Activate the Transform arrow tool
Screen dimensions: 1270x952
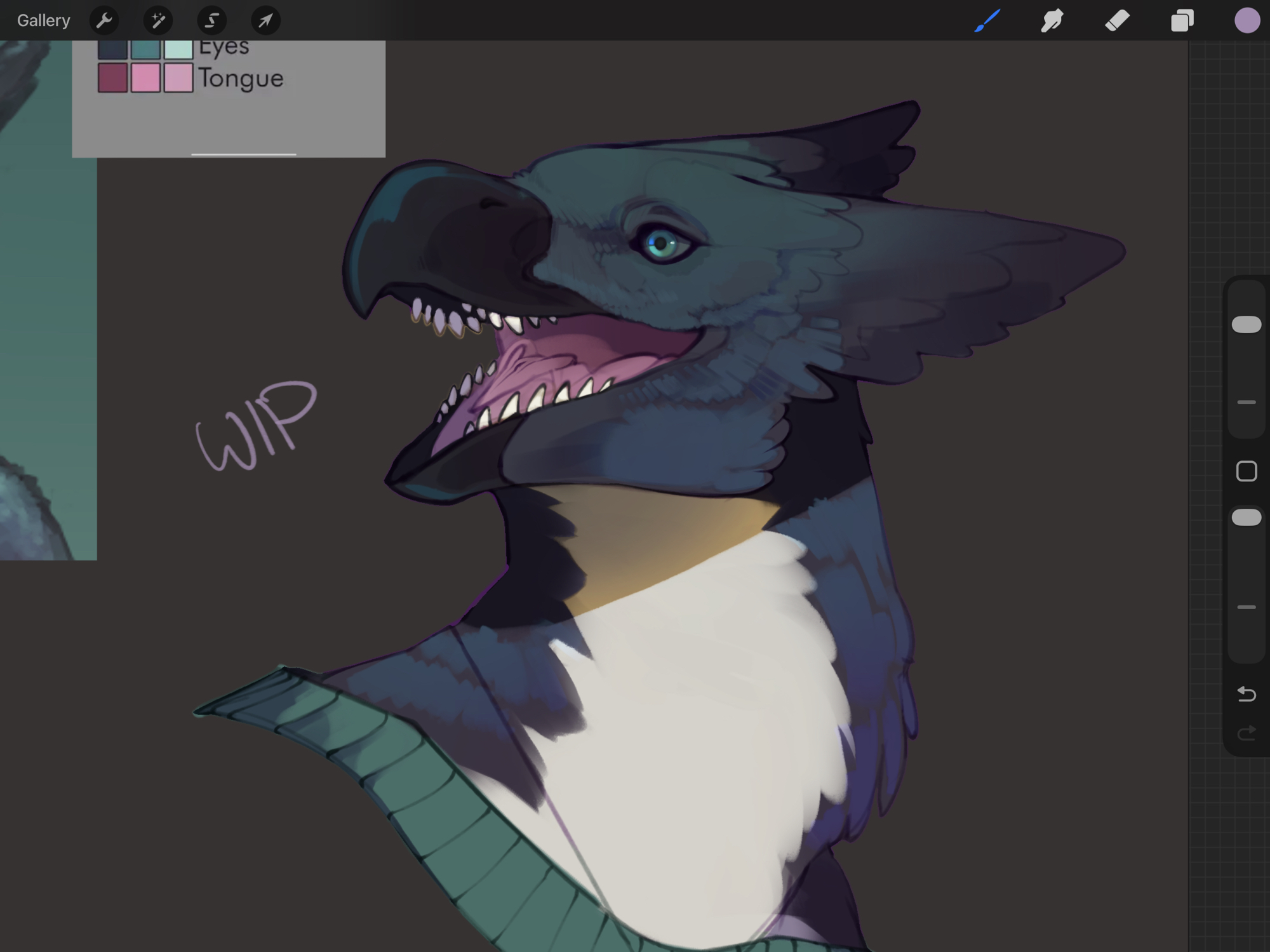tap(265, 20)
